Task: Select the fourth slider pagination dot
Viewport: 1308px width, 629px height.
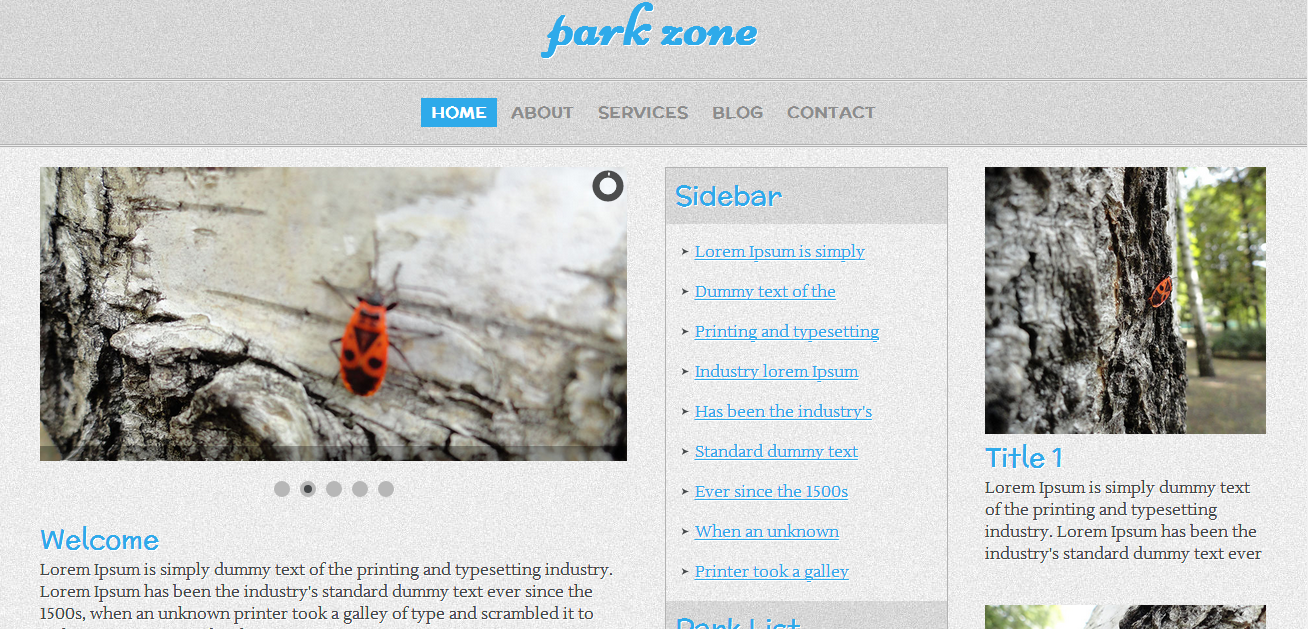Action: coord(360,489)
